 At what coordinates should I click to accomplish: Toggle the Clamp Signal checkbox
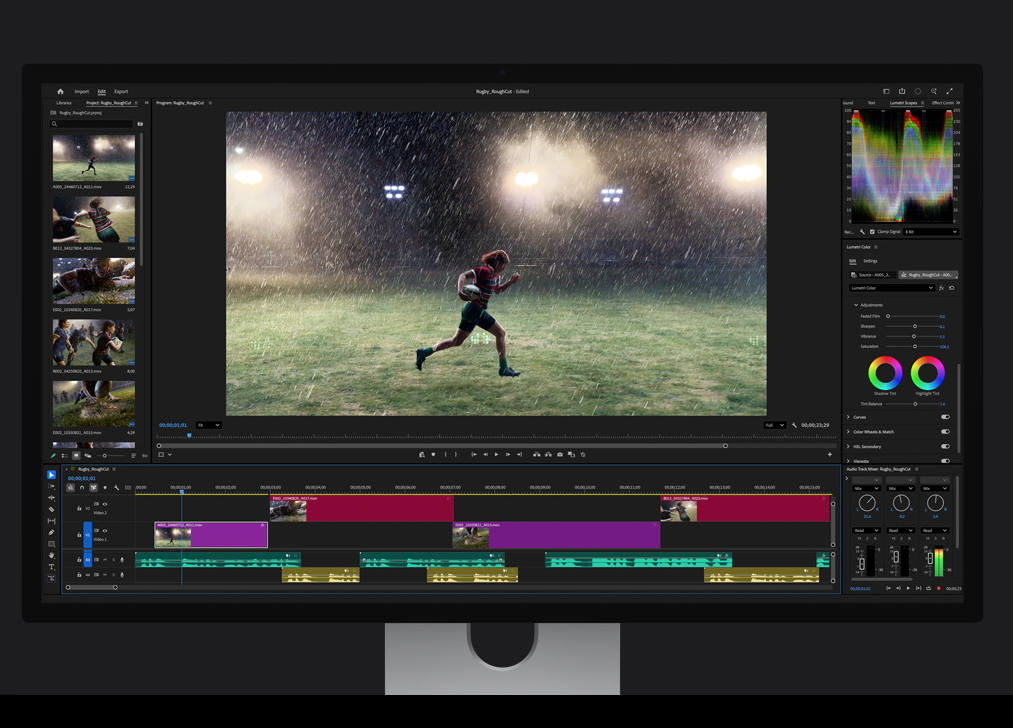tap(872, 232)
